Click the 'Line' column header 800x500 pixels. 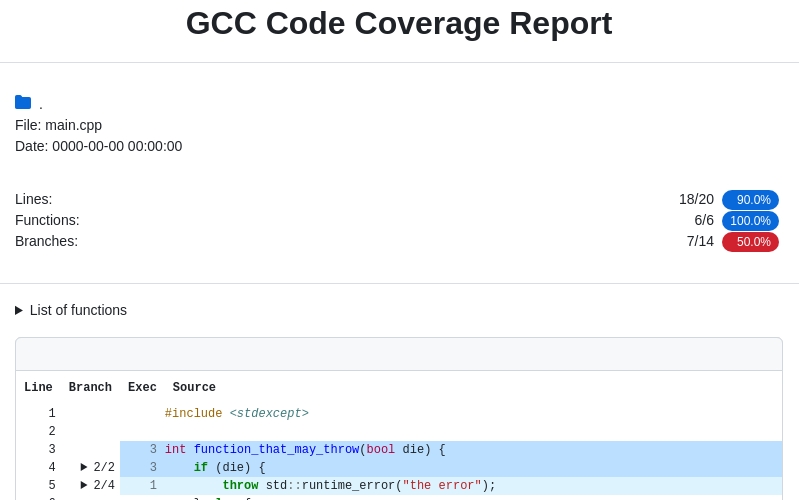tap(38, 387)
